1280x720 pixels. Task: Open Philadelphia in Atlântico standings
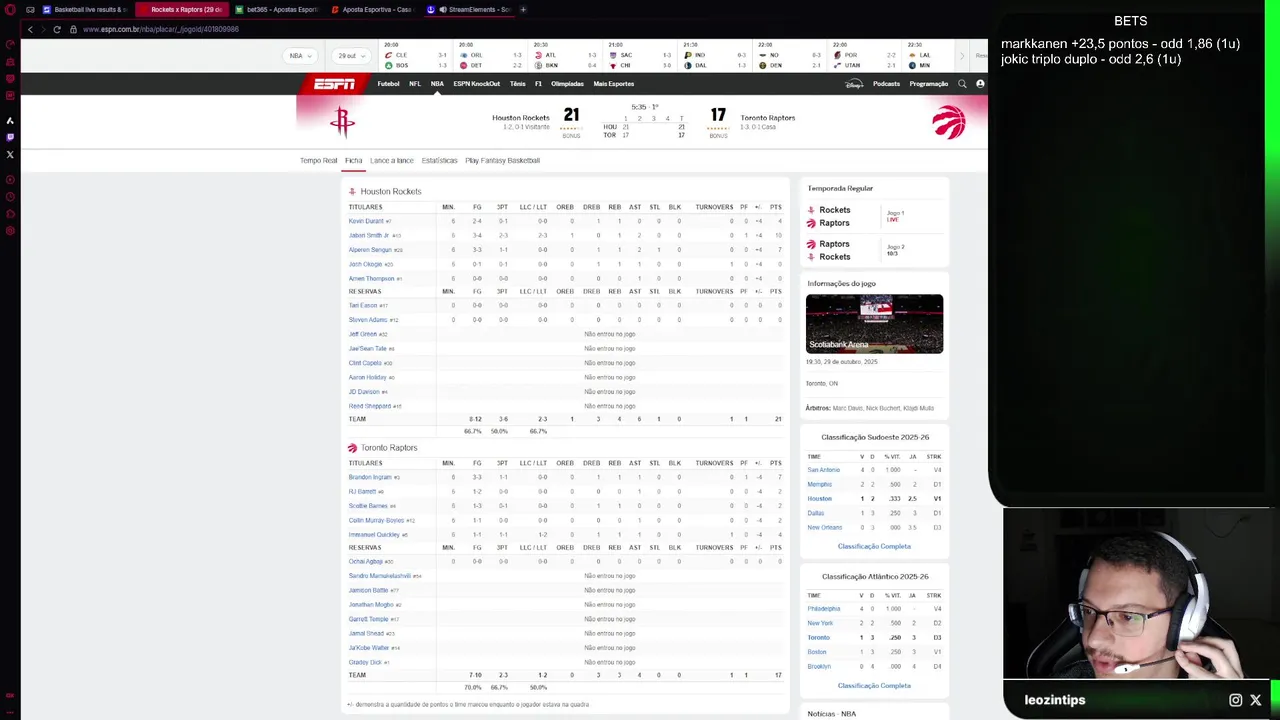point(824,609)
